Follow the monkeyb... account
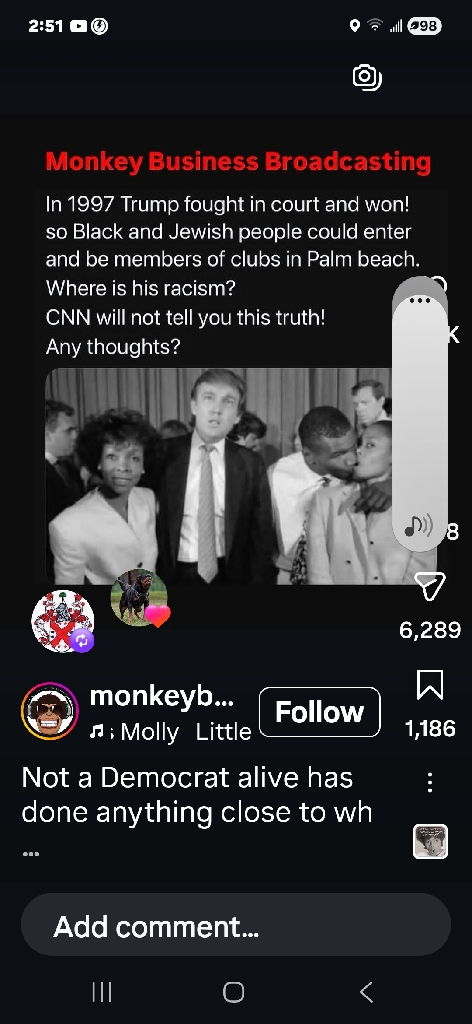The height and width of the screenshot is (1024, 472). [x=320, y=712]
